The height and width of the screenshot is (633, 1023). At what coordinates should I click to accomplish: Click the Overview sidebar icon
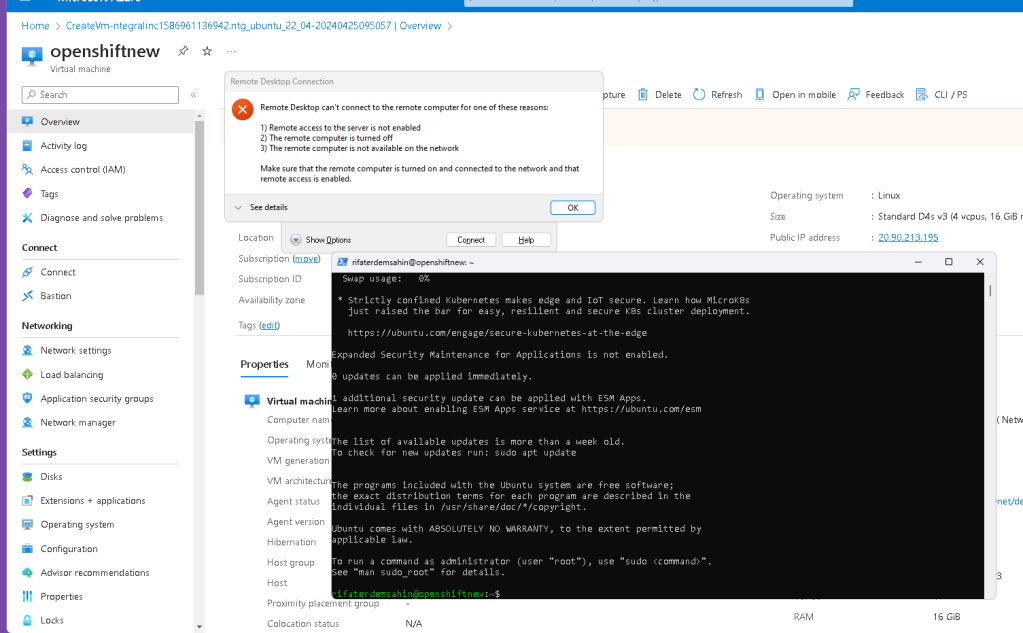27,121
